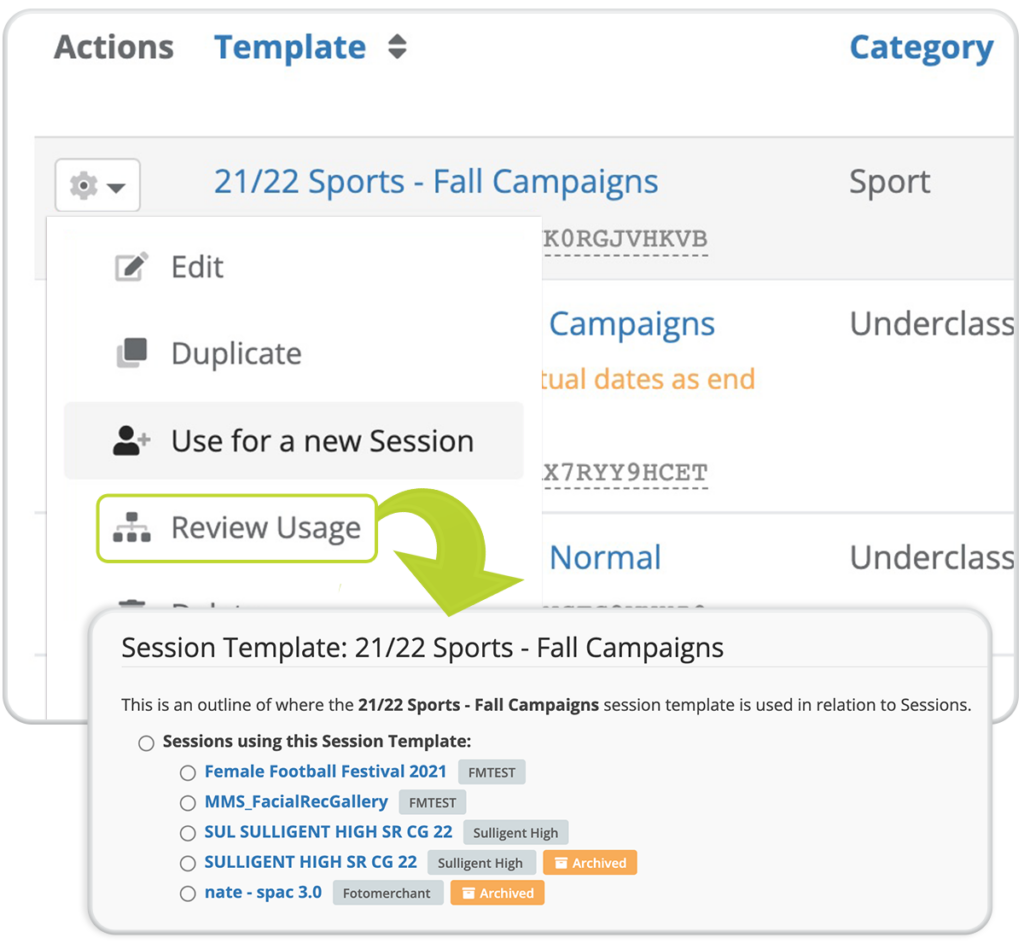Select radio for Female Football Festival 2021
The width and height of the screenshot is (1024, 949).
[x=188, y=773]
